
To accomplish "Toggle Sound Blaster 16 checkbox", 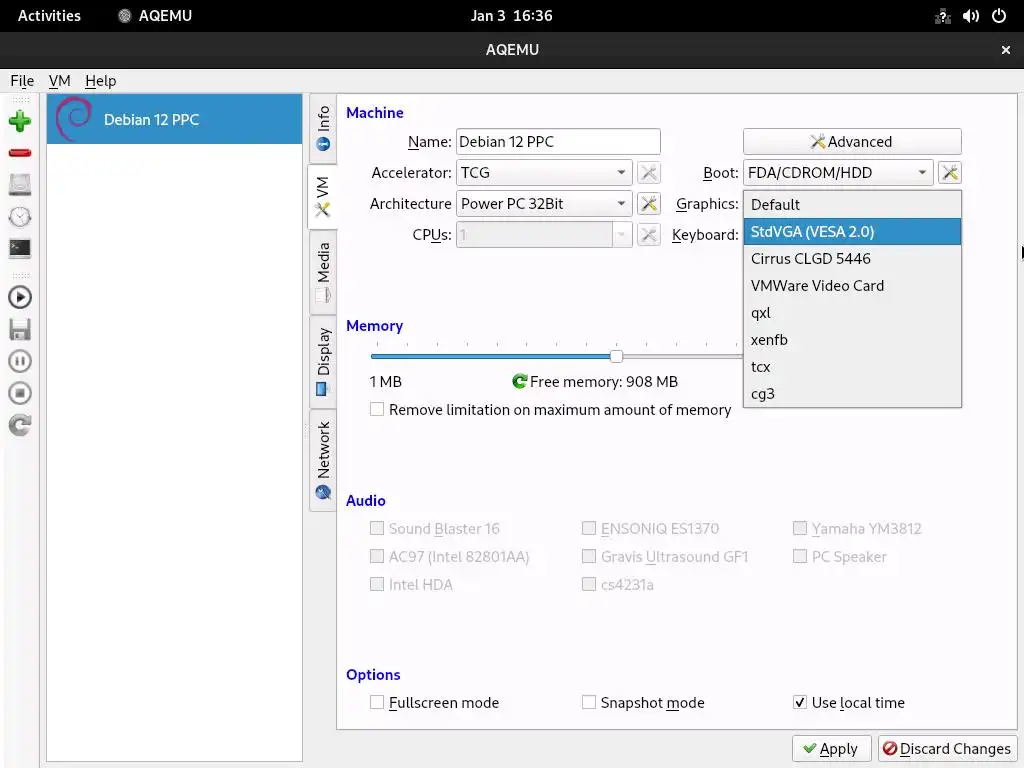I will tap(377, 528).
